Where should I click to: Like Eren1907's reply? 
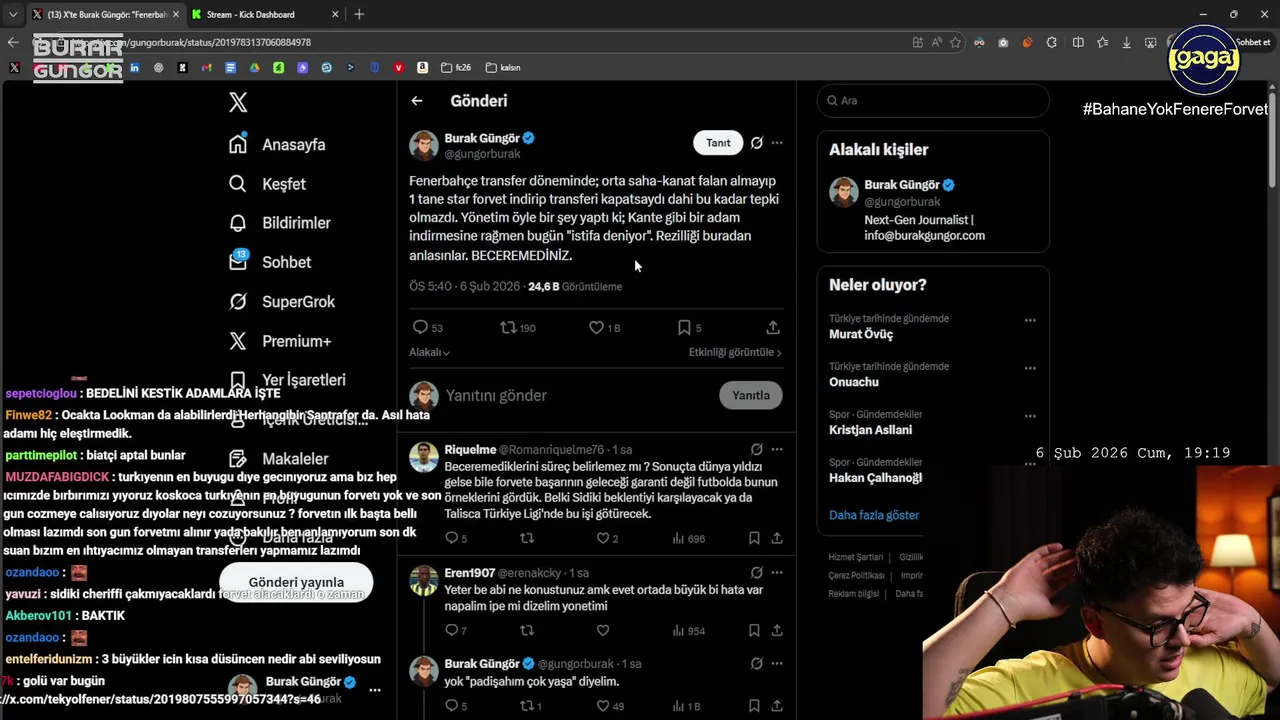click(x=603, y=630)
